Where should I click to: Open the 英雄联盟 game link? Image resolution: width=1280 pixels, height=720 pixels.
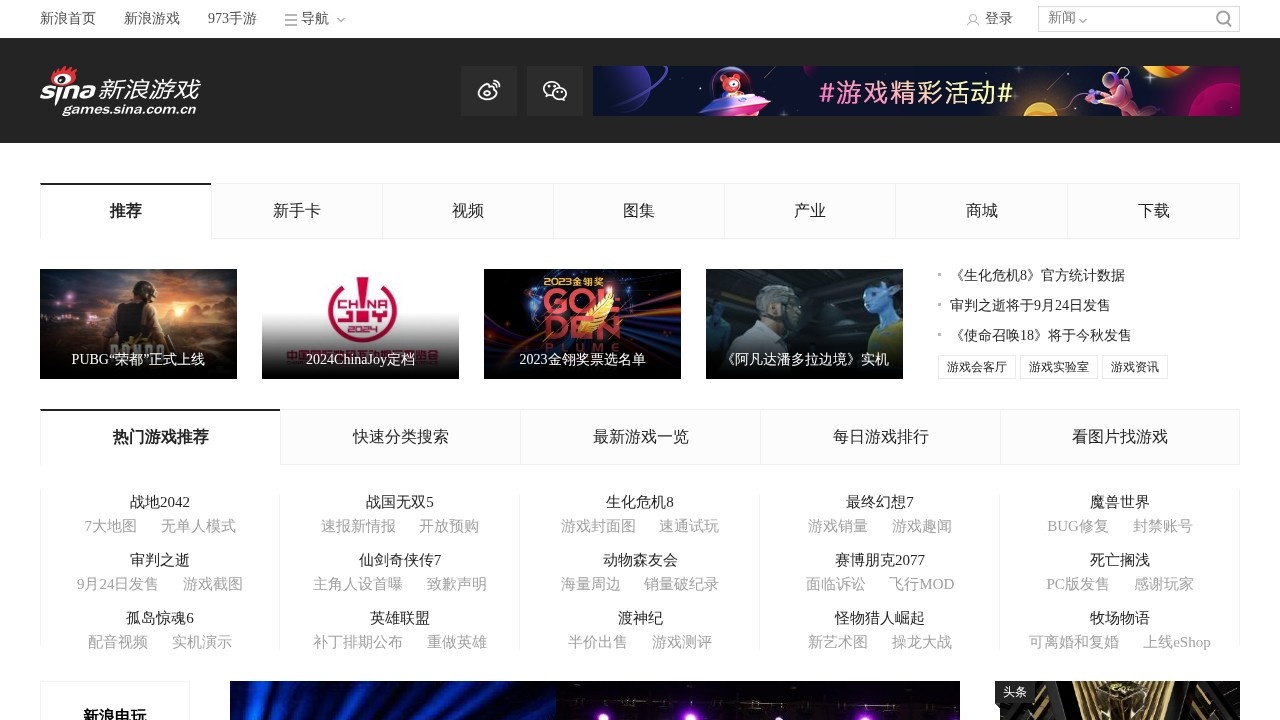400,618
